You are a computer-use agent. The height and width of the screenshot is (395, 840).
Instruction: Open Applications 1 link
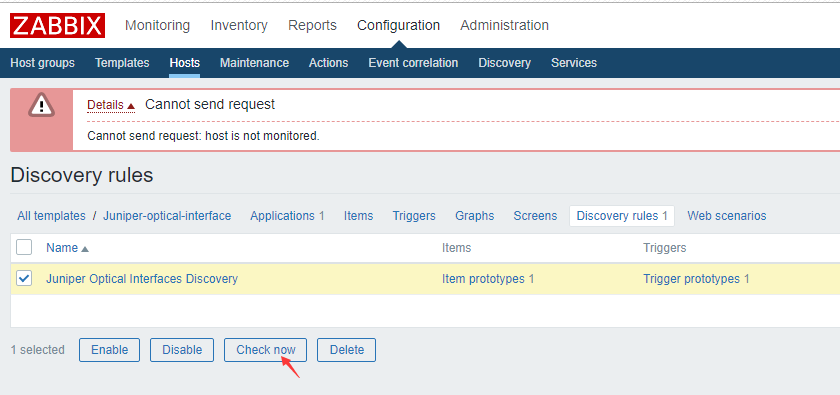click(287, 216)
